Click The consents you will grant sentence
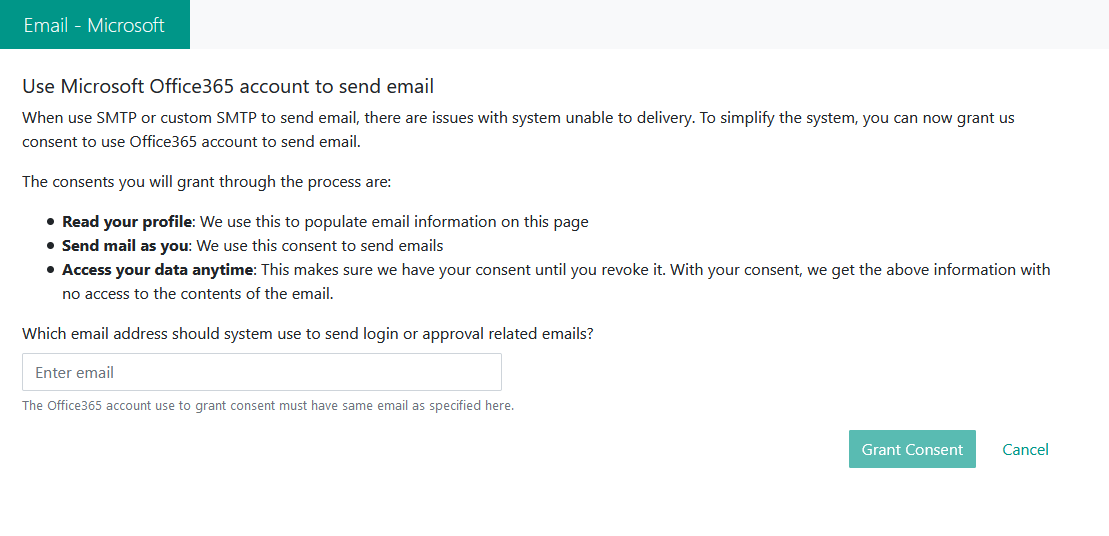Screen dimensions: 1109x536 [207, 182]
